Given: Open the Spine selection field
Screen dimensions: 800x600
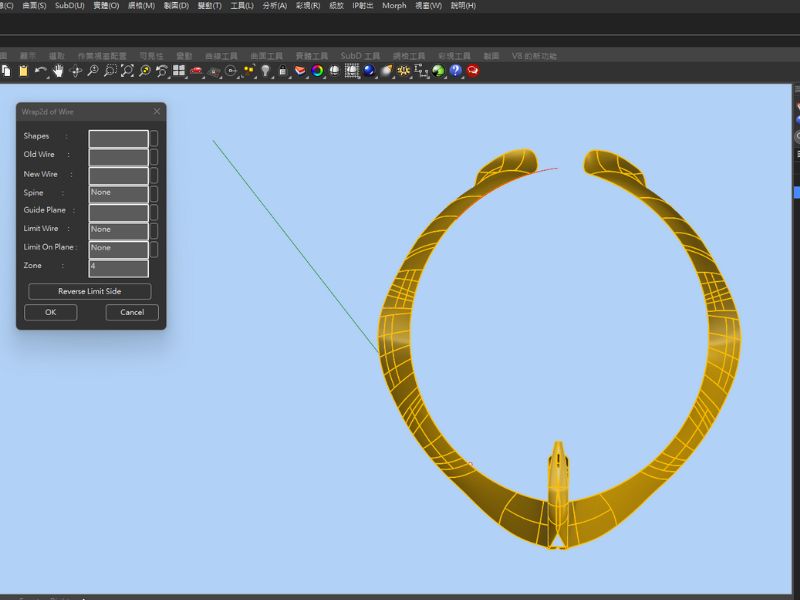Looking at the screenshot, I should [x=118, y=193].
